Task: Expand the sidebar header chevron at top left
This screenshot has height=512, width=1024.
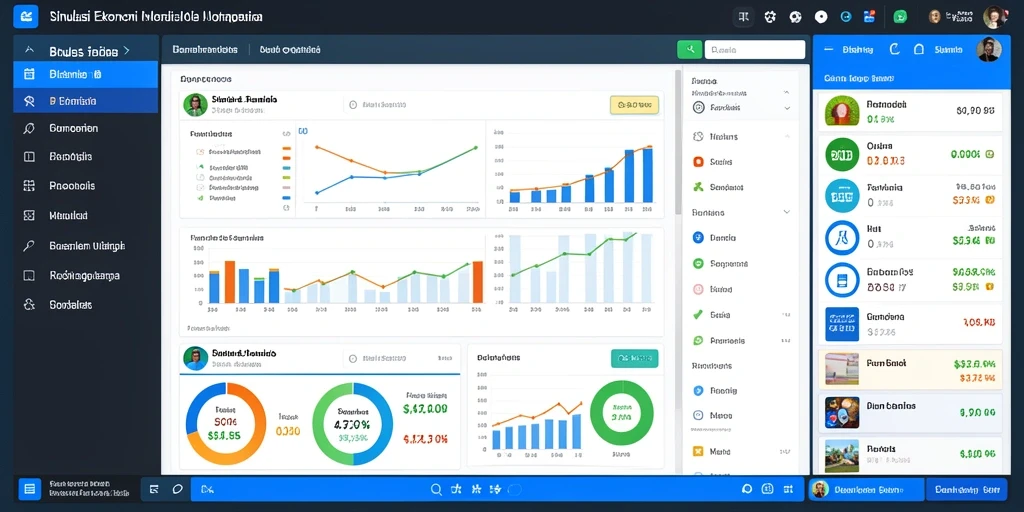Action: coord(126,50)
